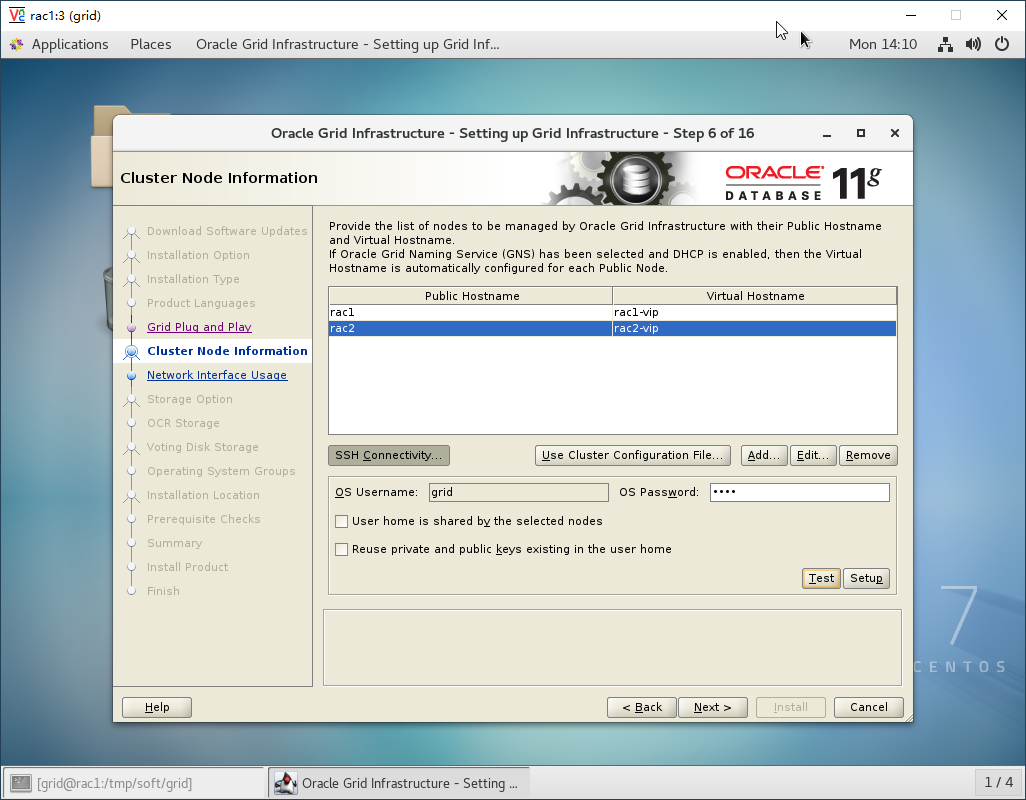Open the Grid Plug and Play step link

pyautogui.click(x=200, y=327)
